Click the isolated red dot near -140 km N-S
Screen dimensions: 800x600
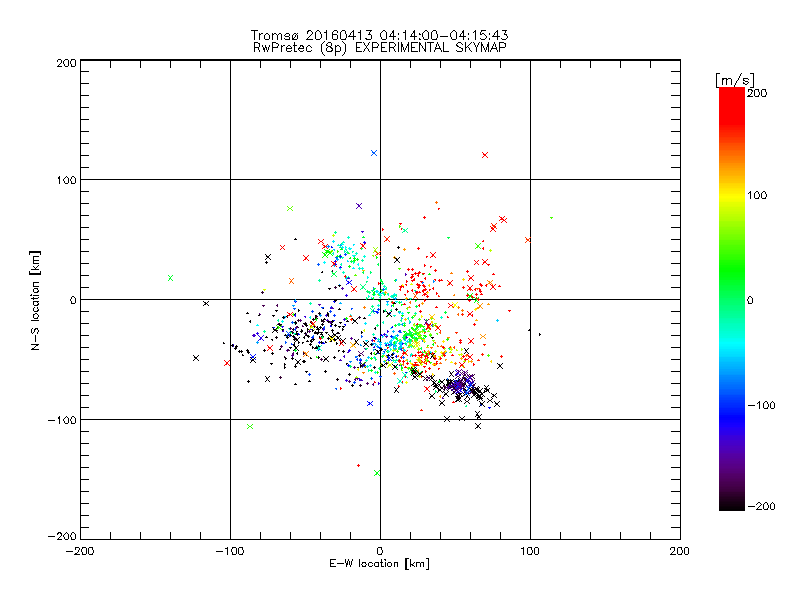[x=358, y=465]
